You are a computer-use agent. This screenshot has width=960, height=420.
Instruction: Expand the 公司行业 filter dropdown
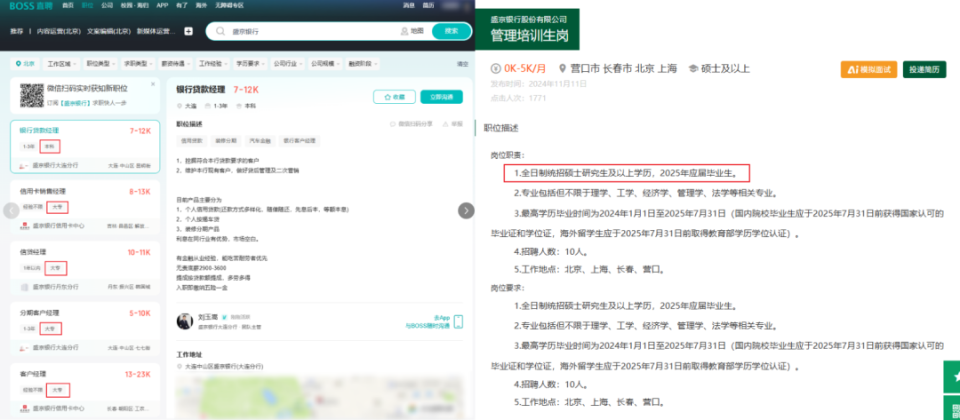coord(287,64)
